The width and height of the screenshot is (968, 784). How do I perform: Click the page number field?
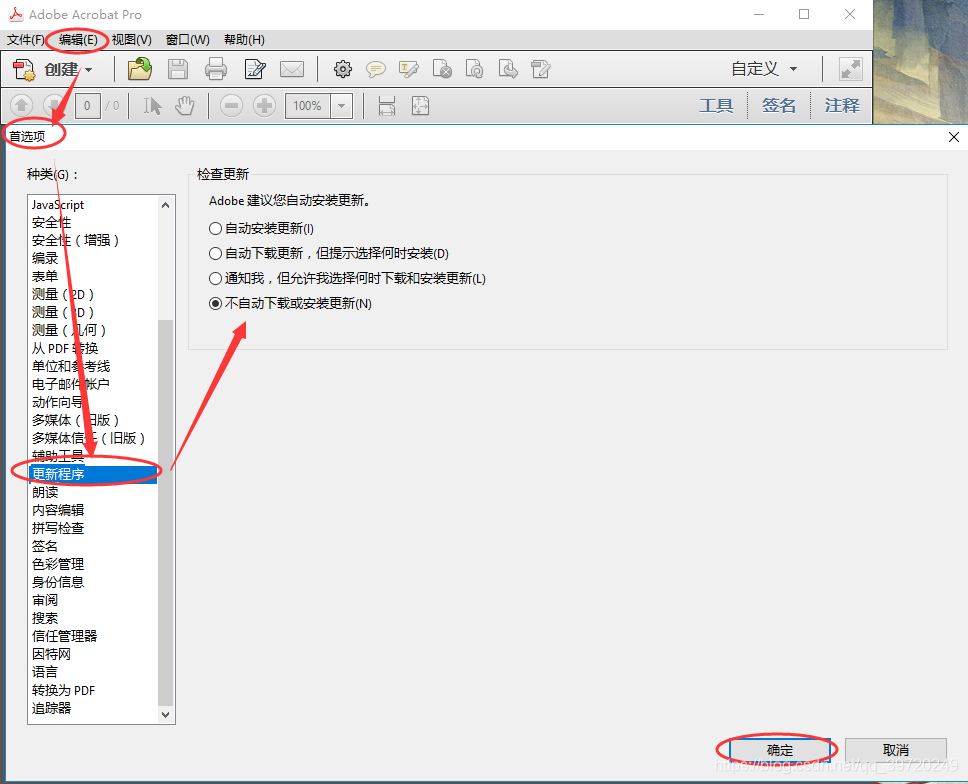87,106
